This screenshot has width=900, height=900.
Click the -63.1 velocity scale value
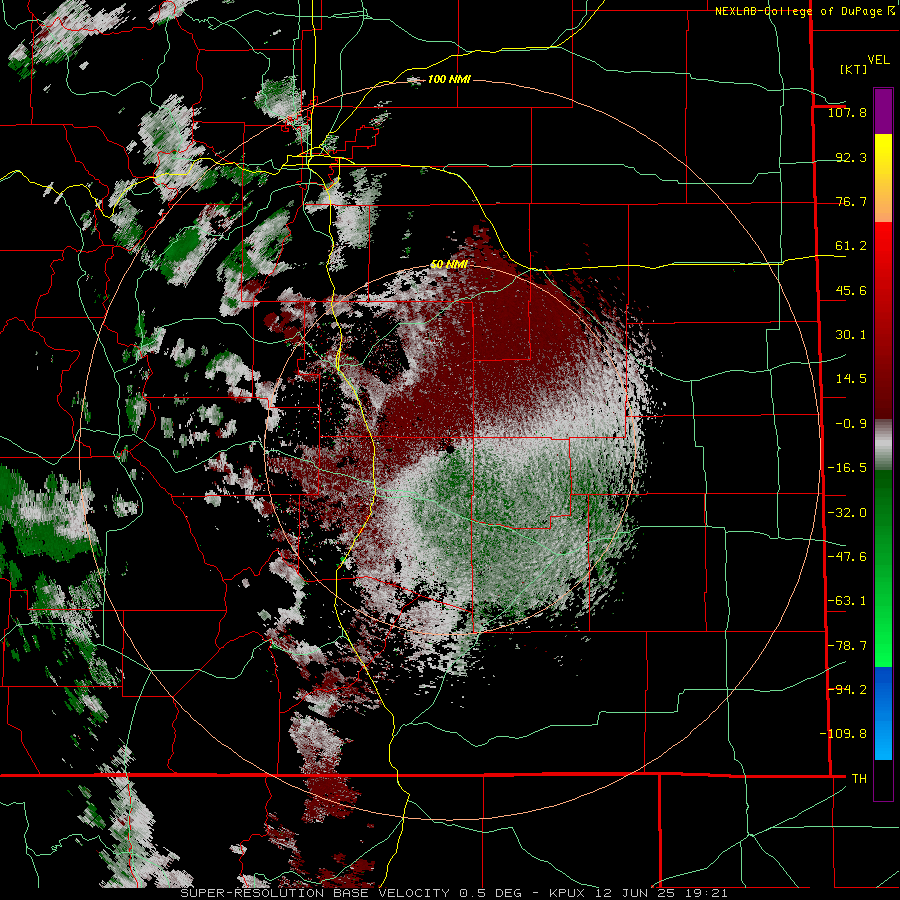tap(847, 601)
